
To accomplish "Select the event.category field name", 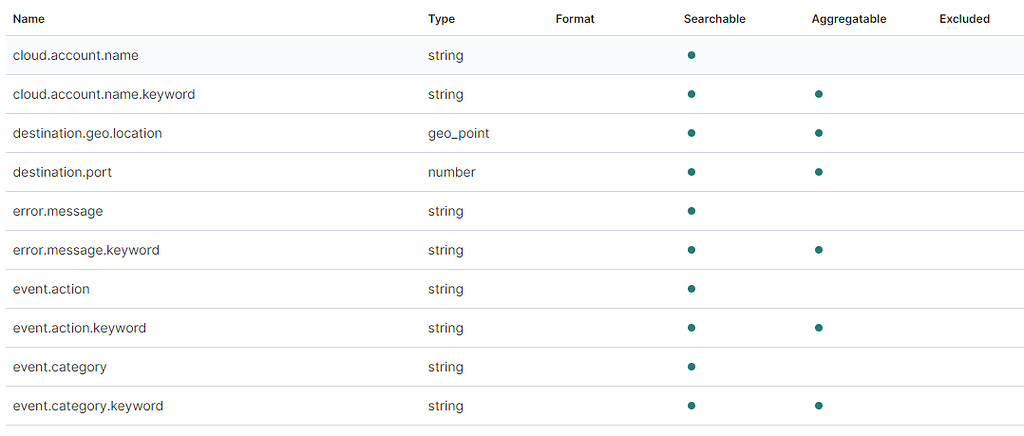I will coord(60,367).
